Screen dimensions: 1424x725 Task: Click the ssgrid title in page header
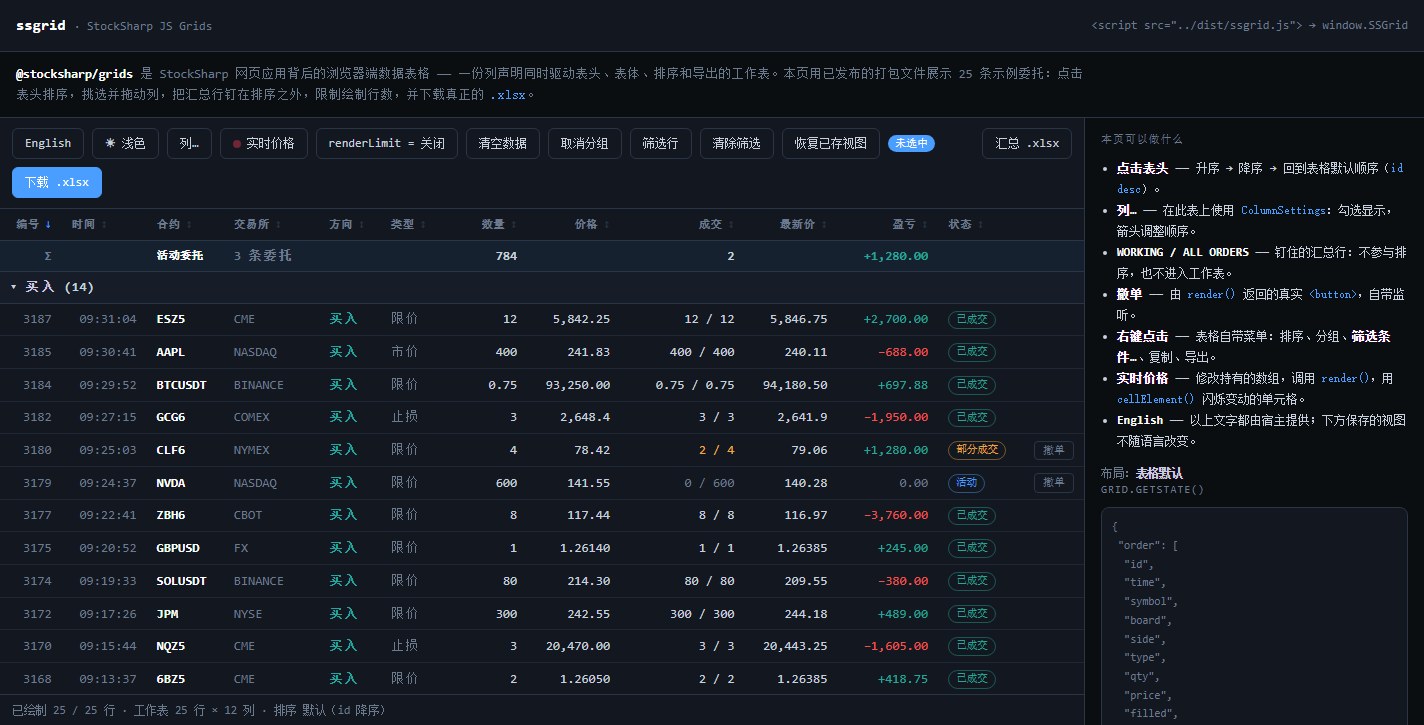click(41, 26)
